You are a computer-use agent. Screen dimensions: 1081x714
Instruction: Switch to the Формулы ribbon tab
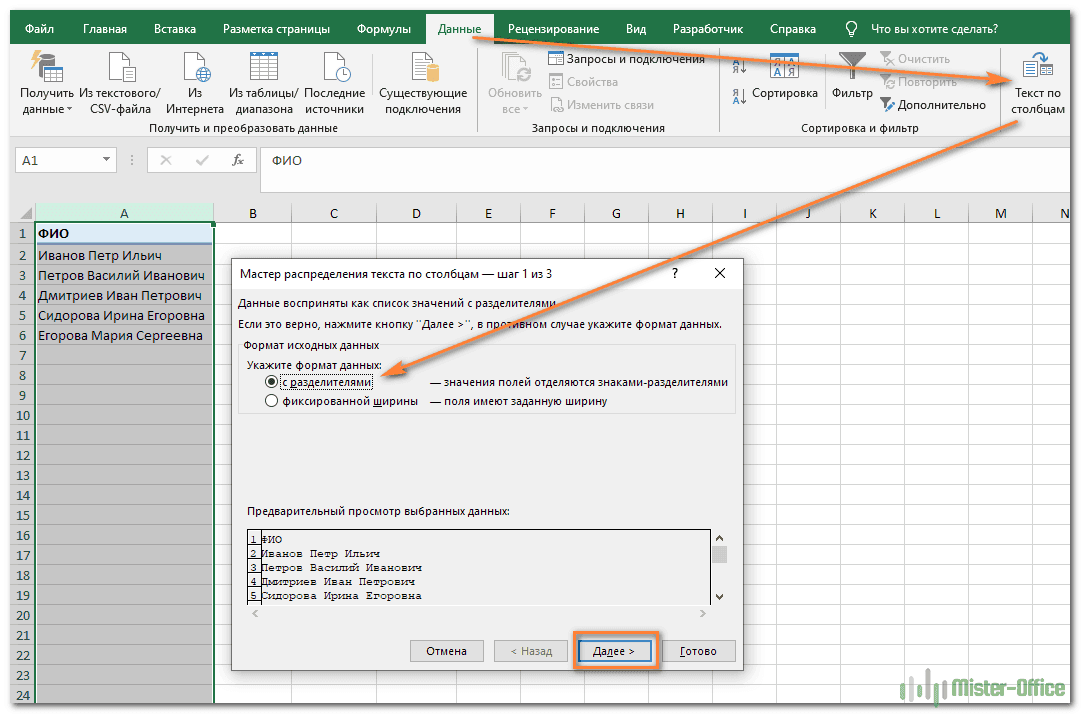coord(384,29)
